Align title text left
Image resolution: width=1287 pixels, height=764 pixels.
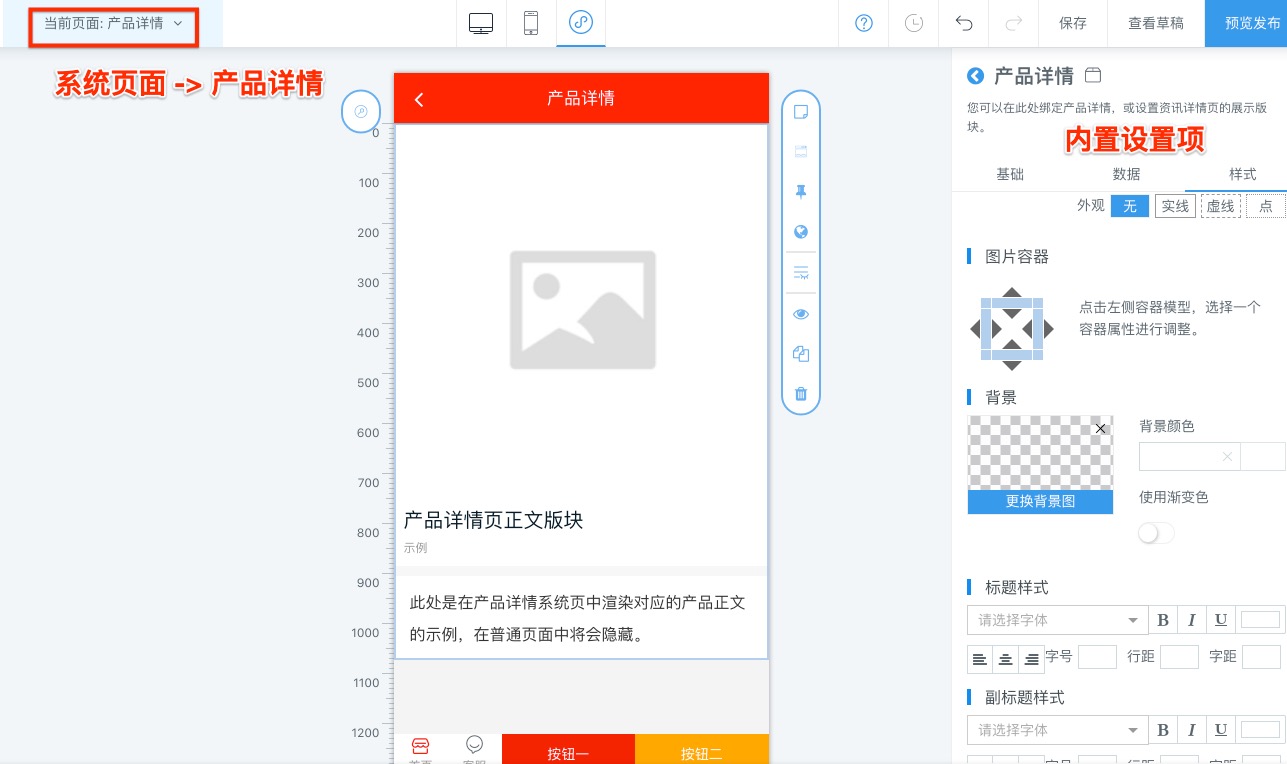point(980,659)
